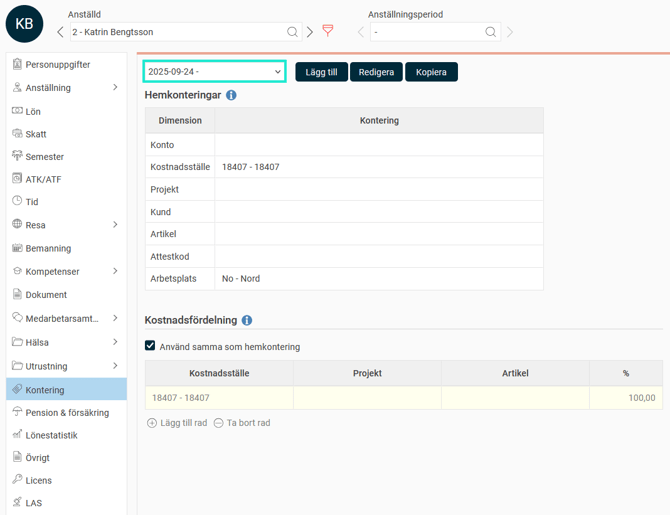Open Pension & försäkring in sidebar

tap(66, 412)
